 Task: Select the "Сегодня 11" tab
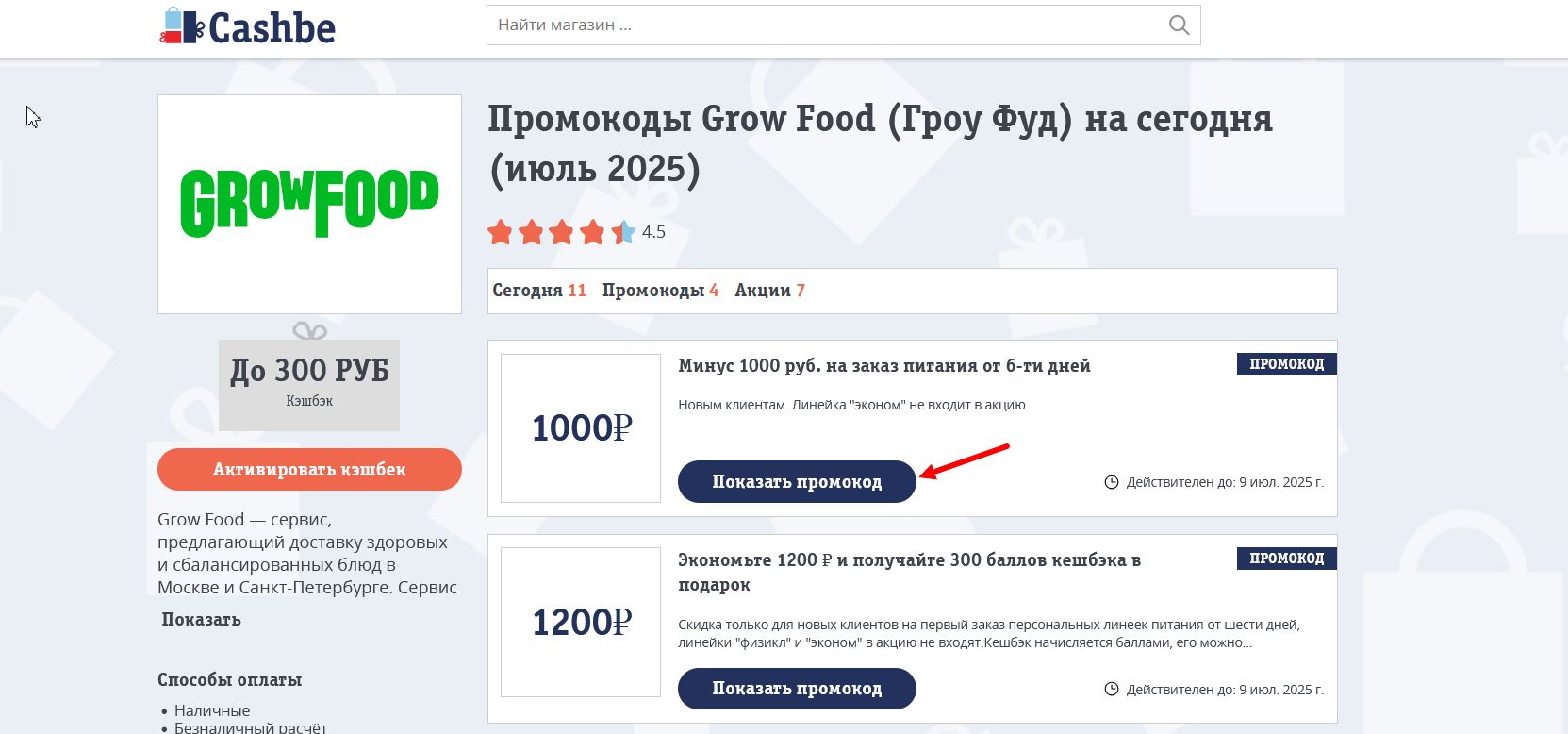[x=539, y=291]
